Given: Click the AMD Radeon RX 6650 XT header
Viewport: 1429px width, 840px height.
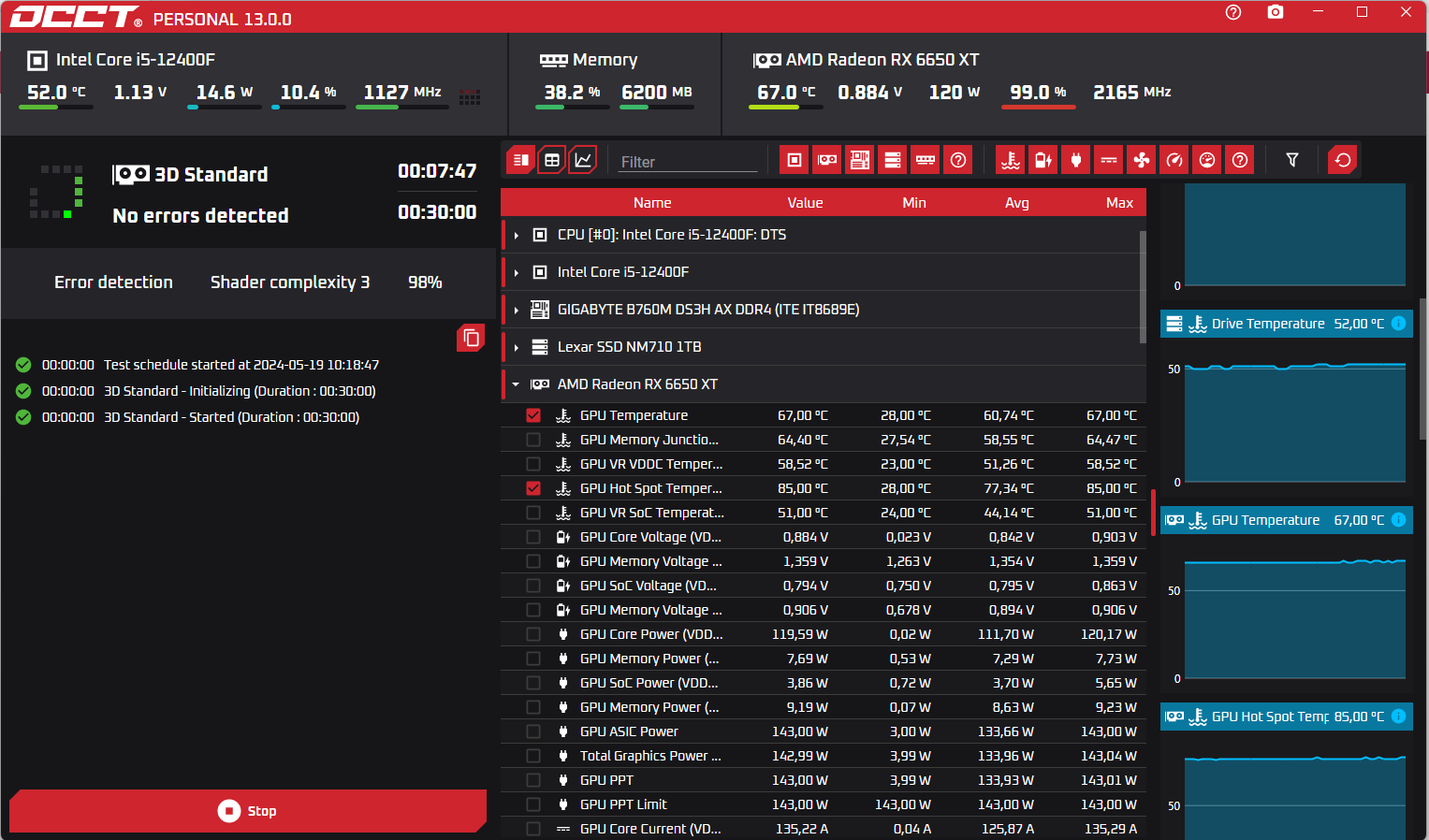Looking at the screenshot, I should click(x=867, y=60).
